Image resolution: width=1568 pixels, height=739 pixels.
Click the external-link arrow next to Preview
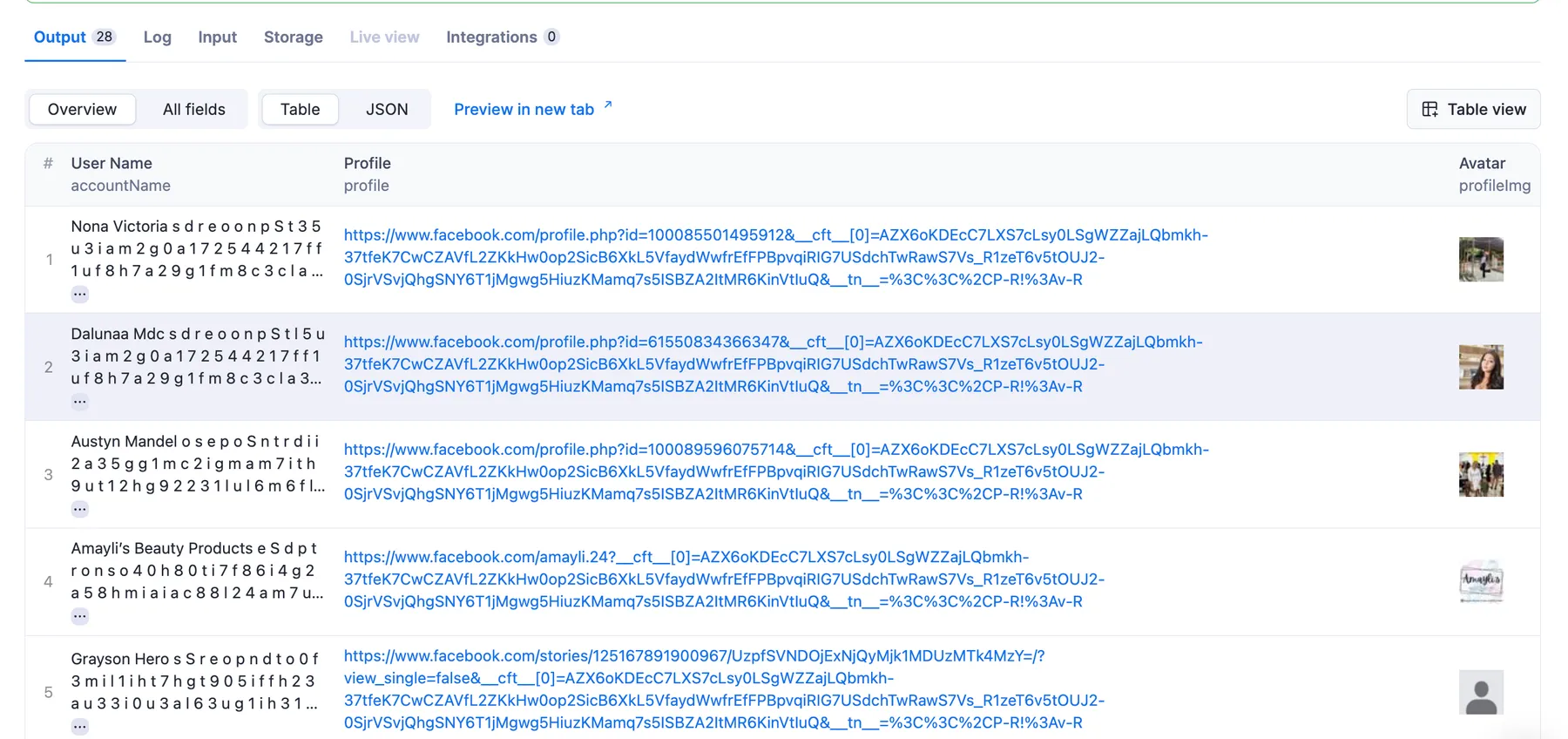click(608, 105)
